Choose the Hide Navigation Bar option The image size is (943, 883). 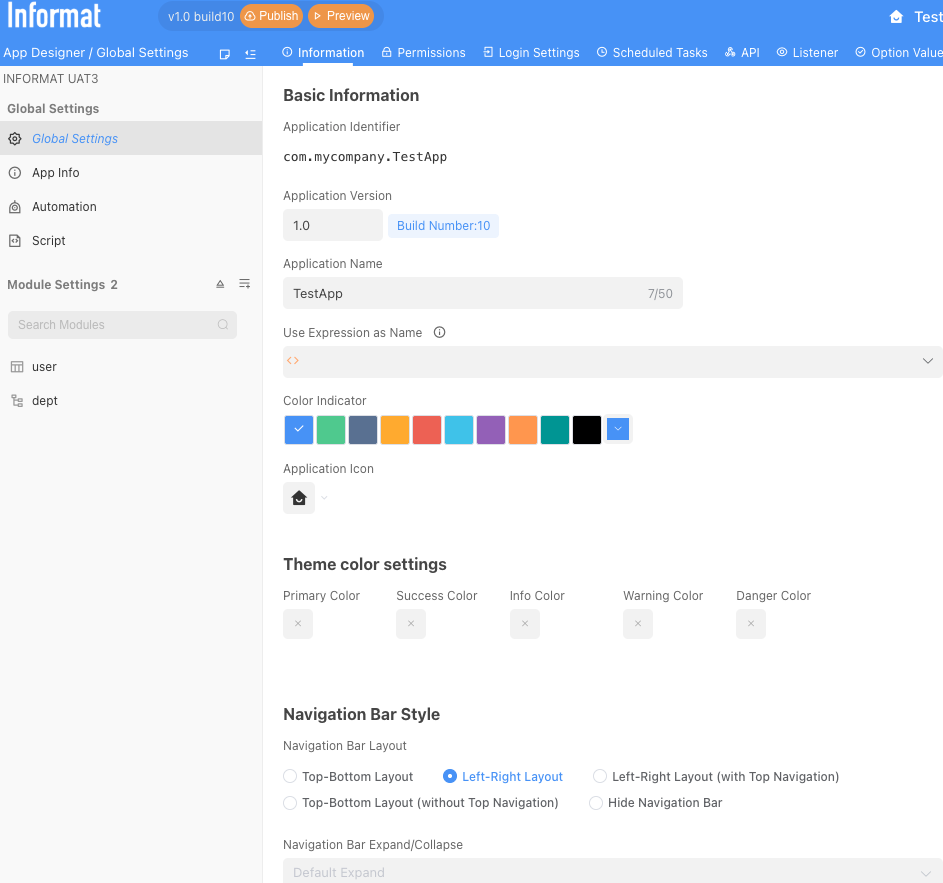point(596,803)
